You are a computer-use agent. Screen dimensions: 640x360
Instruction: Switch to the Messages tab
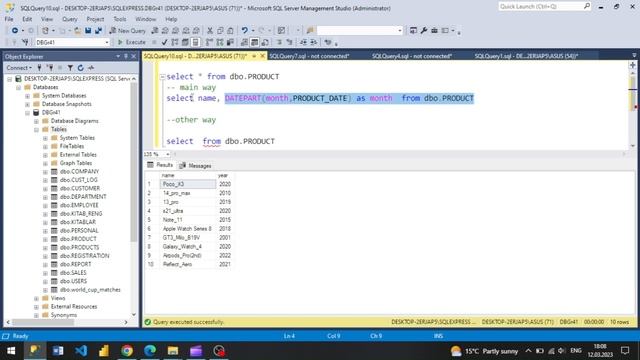(196, 166)
